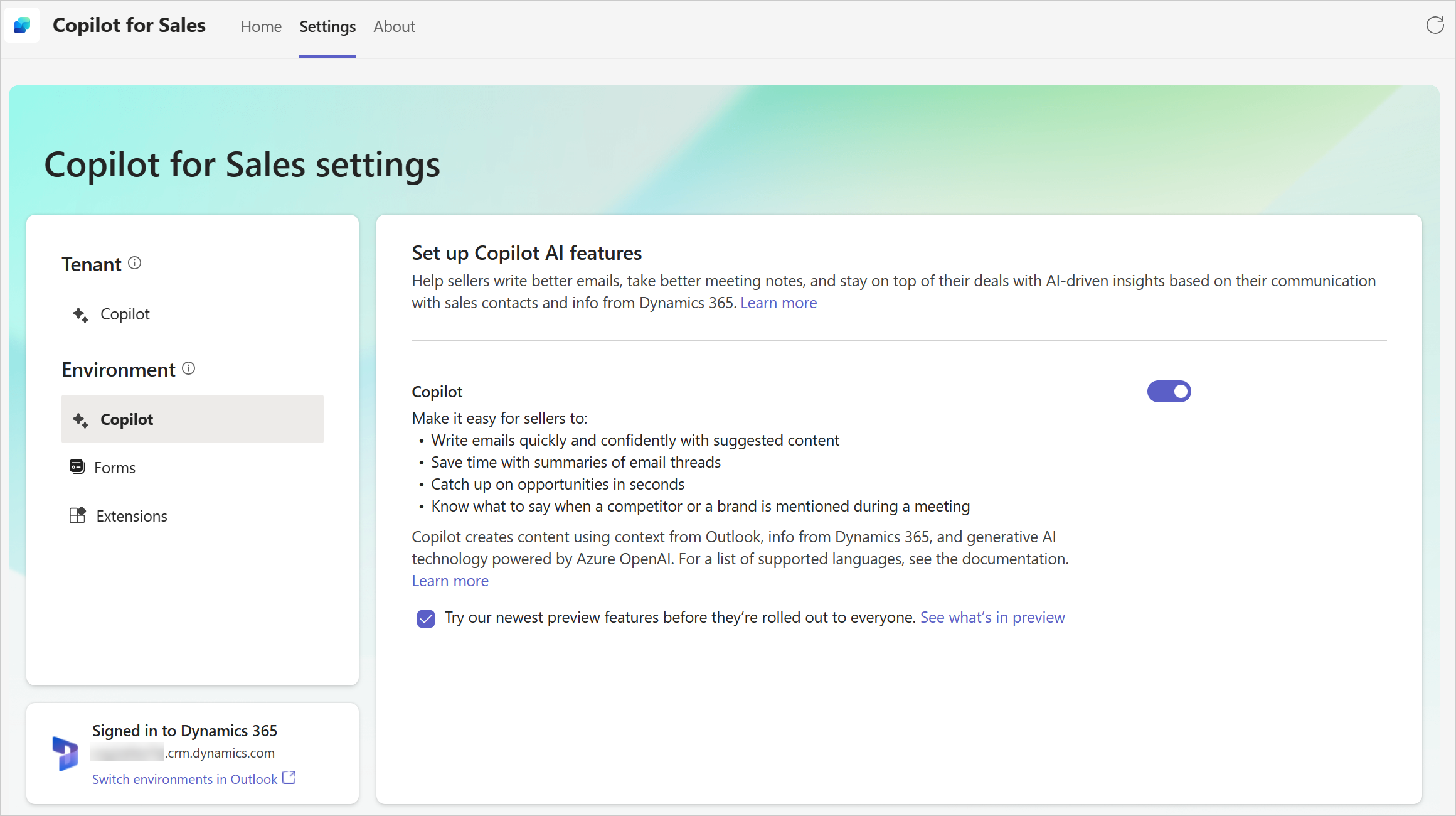1456x816 pixels.
Task: Click the Tenant section label
Action: click(x=92, y=263)
